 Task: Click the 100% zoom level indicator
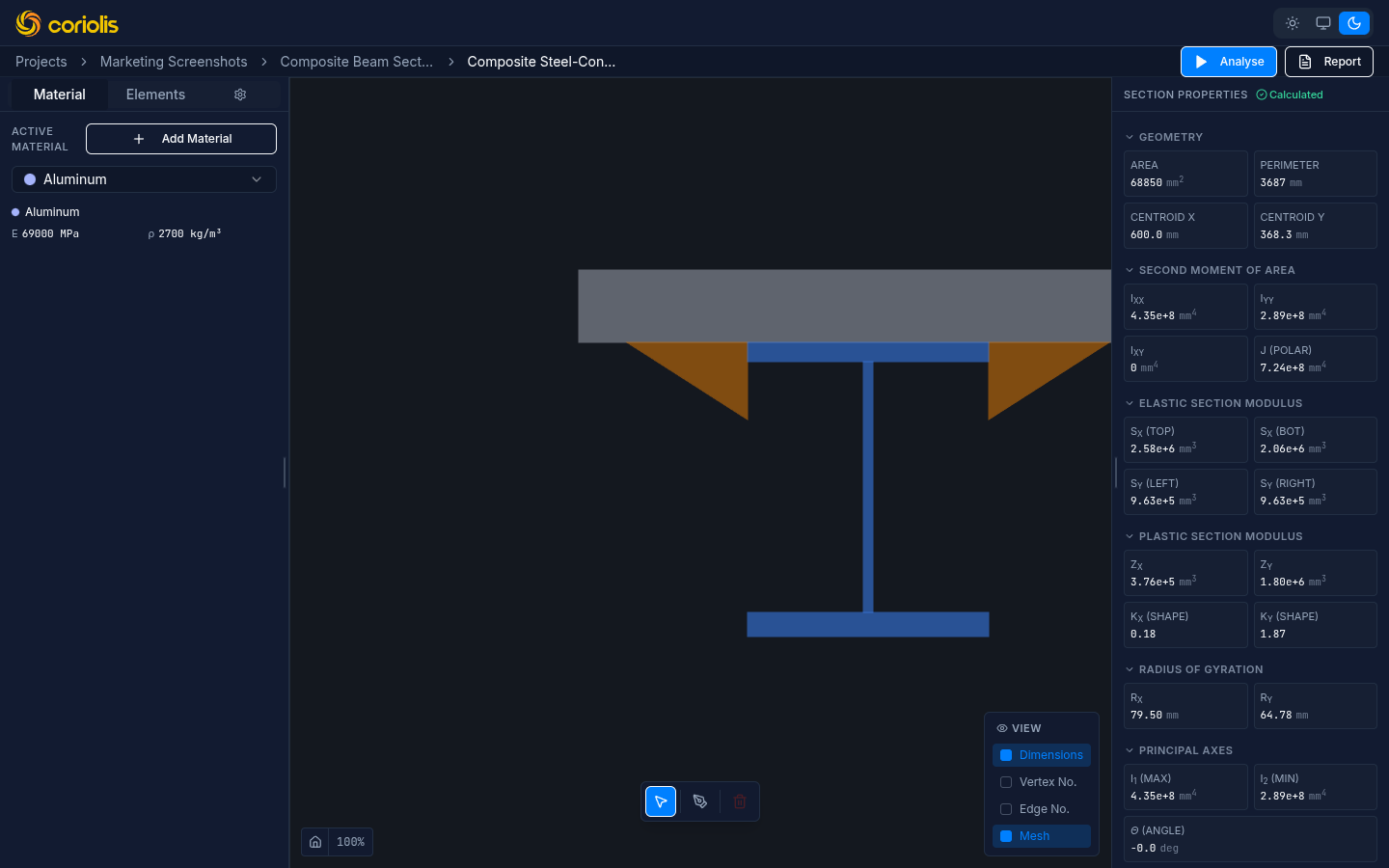[350, 842]
